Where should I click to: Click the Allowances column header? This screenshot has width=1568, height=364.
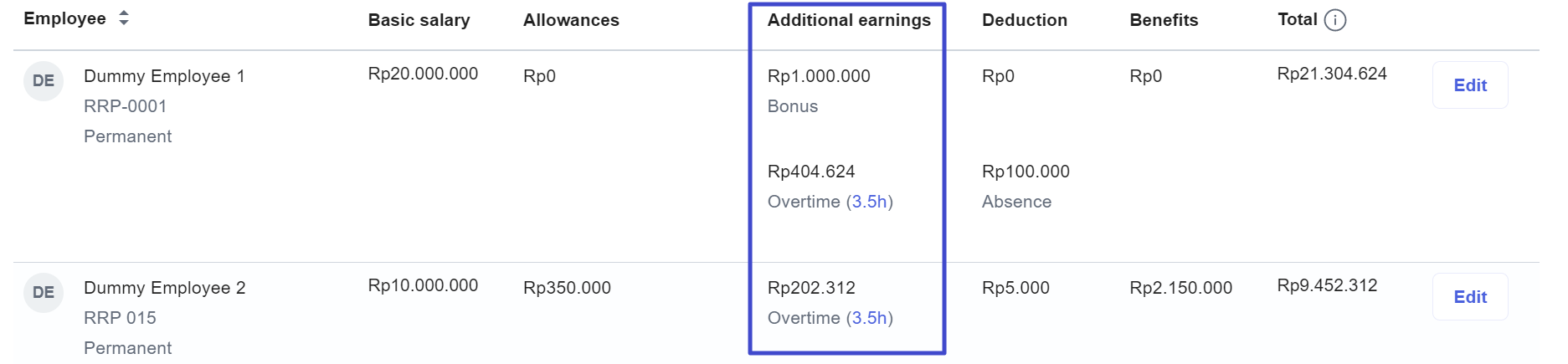pos(571,20)
